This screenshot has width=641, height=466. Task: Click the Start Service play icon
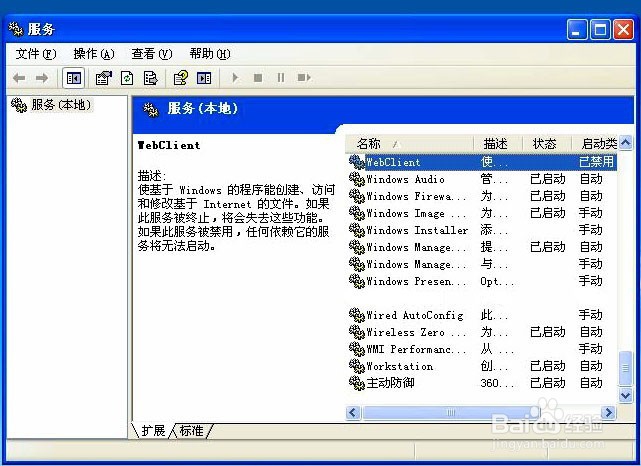tap(235, 77)
